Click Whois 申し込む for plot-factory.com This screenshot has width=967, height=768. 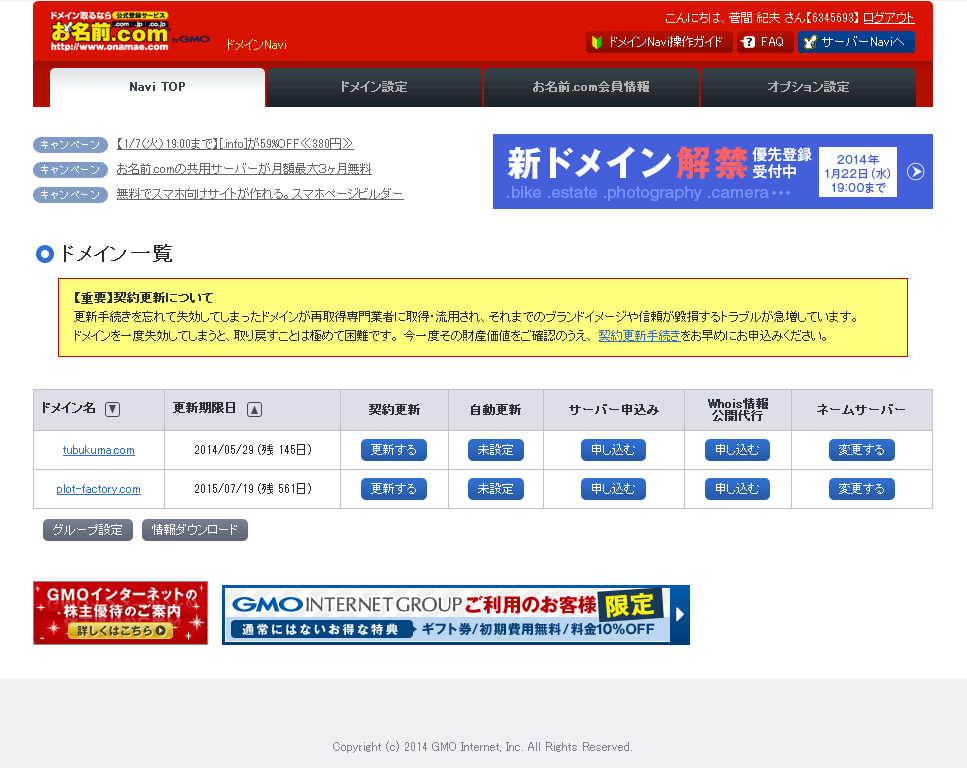pos(737,489)
